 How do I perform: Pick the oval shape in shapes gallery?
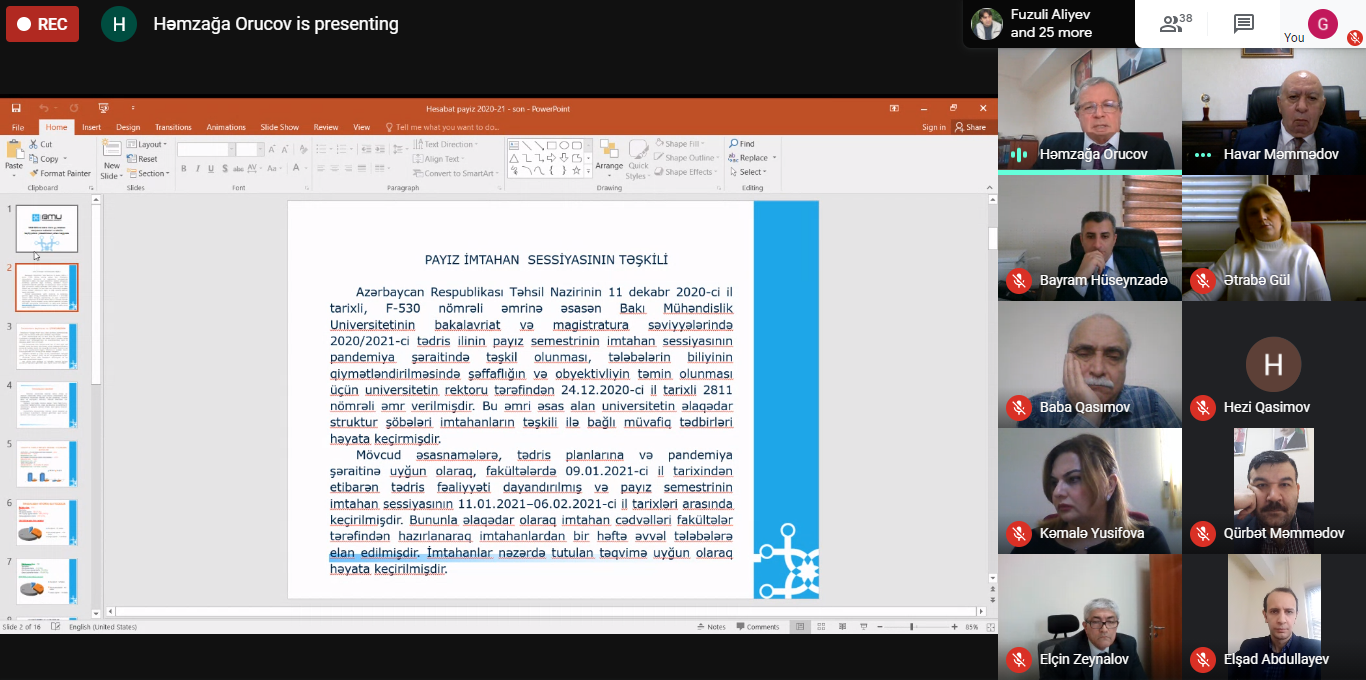pos(564,145)
